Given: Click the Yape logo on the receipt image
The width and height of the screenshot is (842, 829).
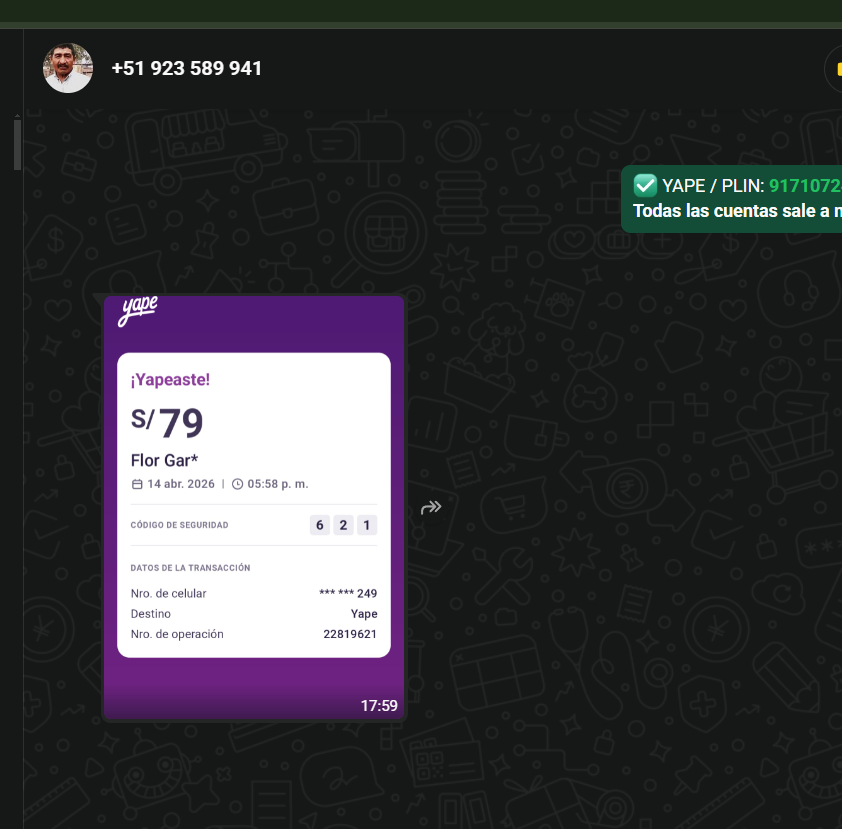Looking at the screenshot, I should point(137,311).
